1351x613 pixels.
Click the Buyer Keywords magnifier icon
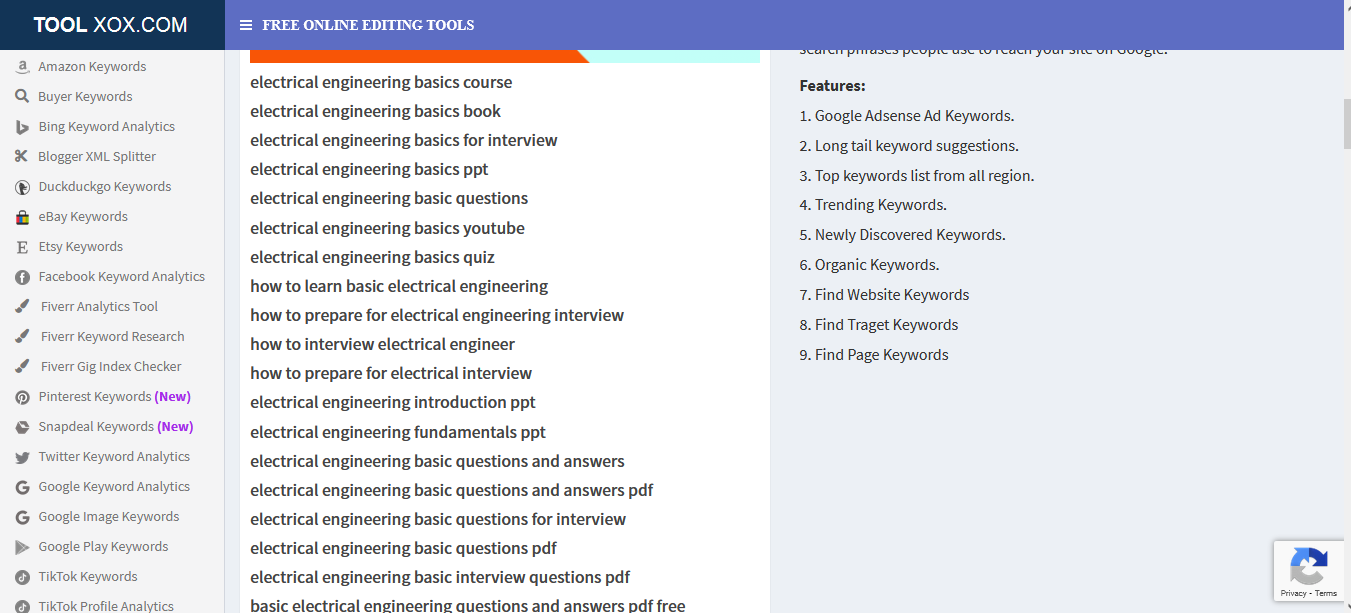coord(22,97)
